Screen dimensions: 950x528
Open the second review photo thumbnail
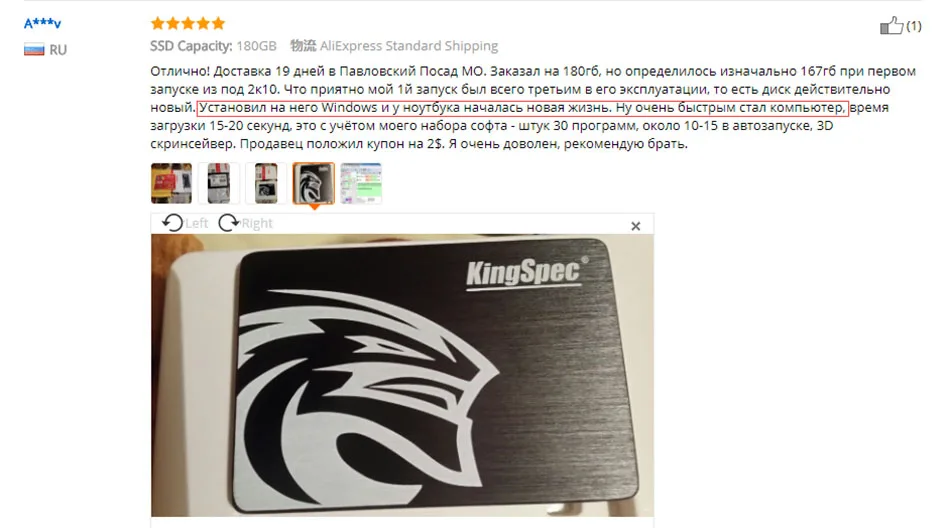(x=219, y=183)
